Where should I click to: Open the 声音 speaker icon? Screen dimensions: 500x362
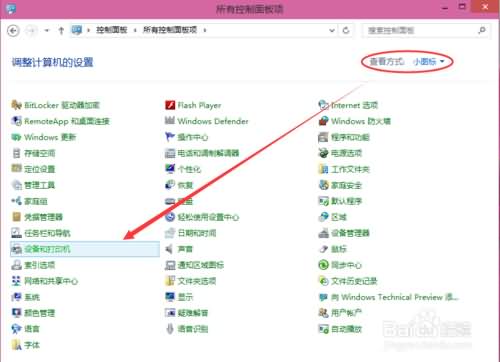pos(170,249)
